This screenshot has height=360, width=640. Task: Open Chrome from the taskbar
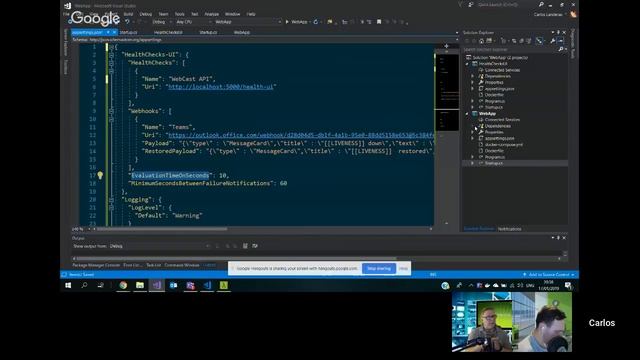(x=123, y=285)
